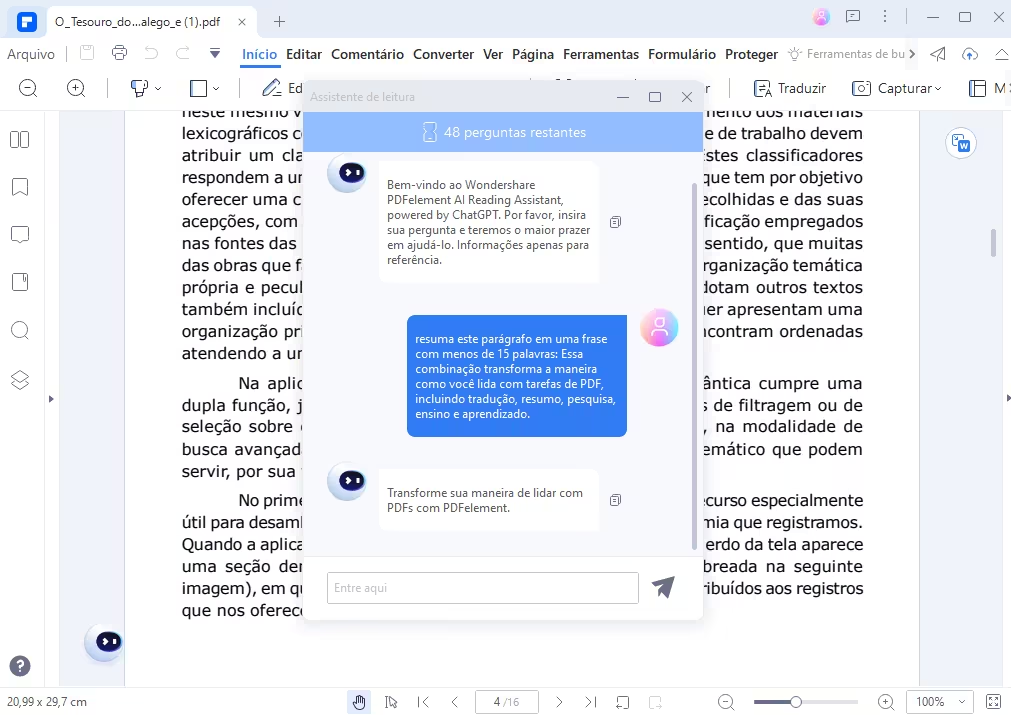Screen dimensions: 1011x715
Task: Open the thumbnails panel icon in sidebar
Action: click(20, 139)
